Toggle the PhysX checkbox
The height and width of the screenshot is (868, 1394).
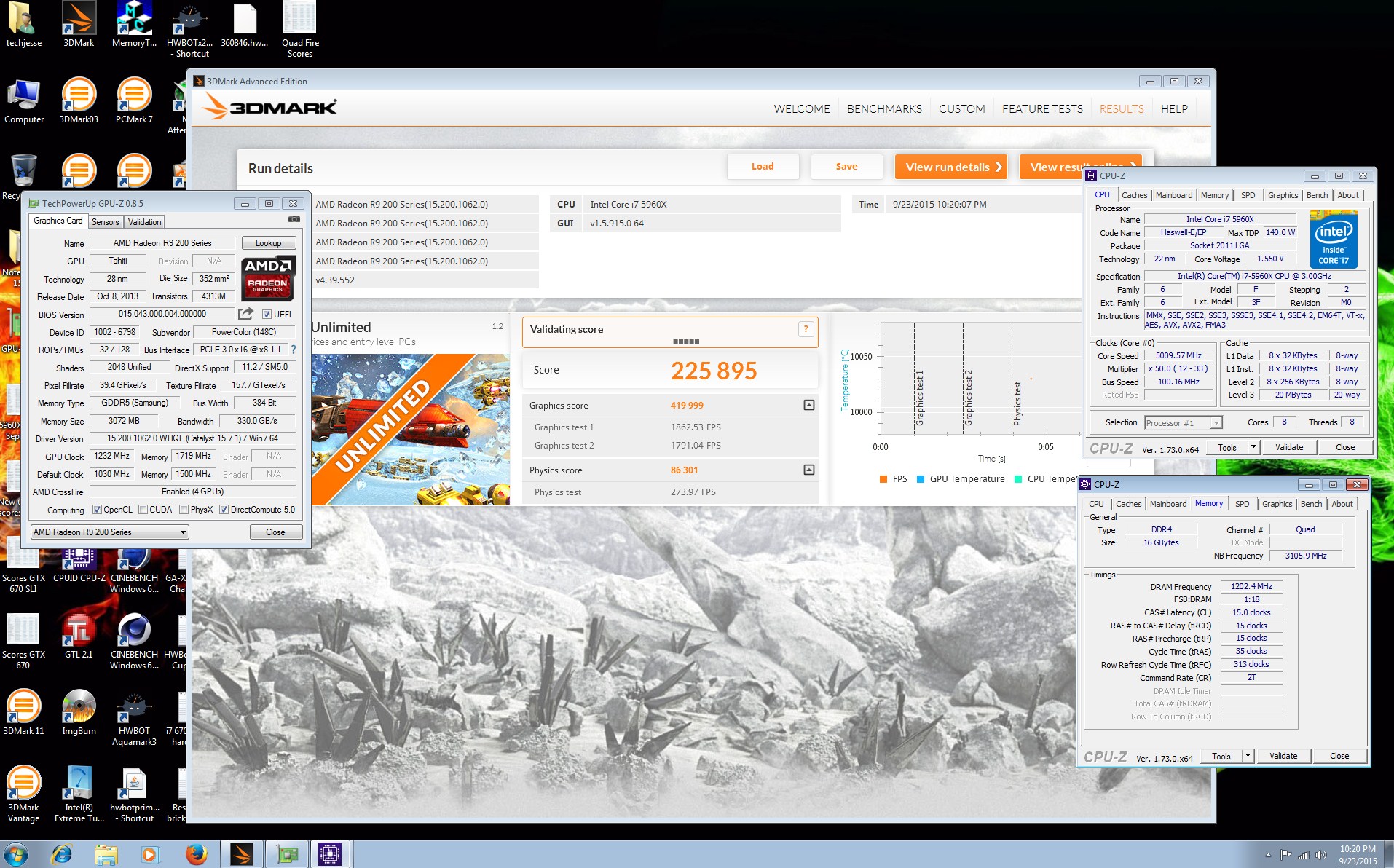[x=184, y=510]
